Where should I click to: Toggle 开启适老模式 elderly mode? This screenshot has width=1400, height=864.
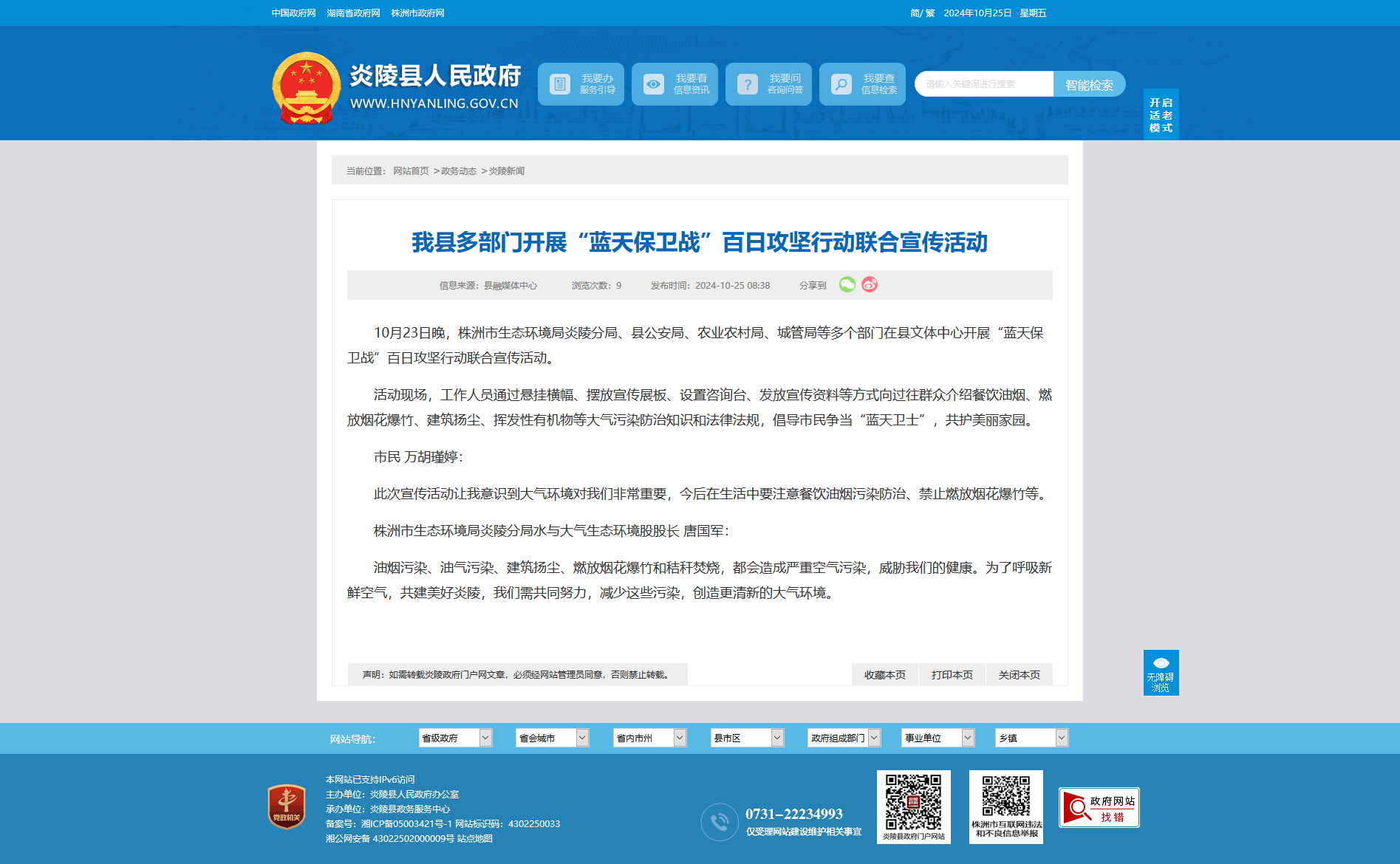pyautogui.click(x=1161, y=114)
